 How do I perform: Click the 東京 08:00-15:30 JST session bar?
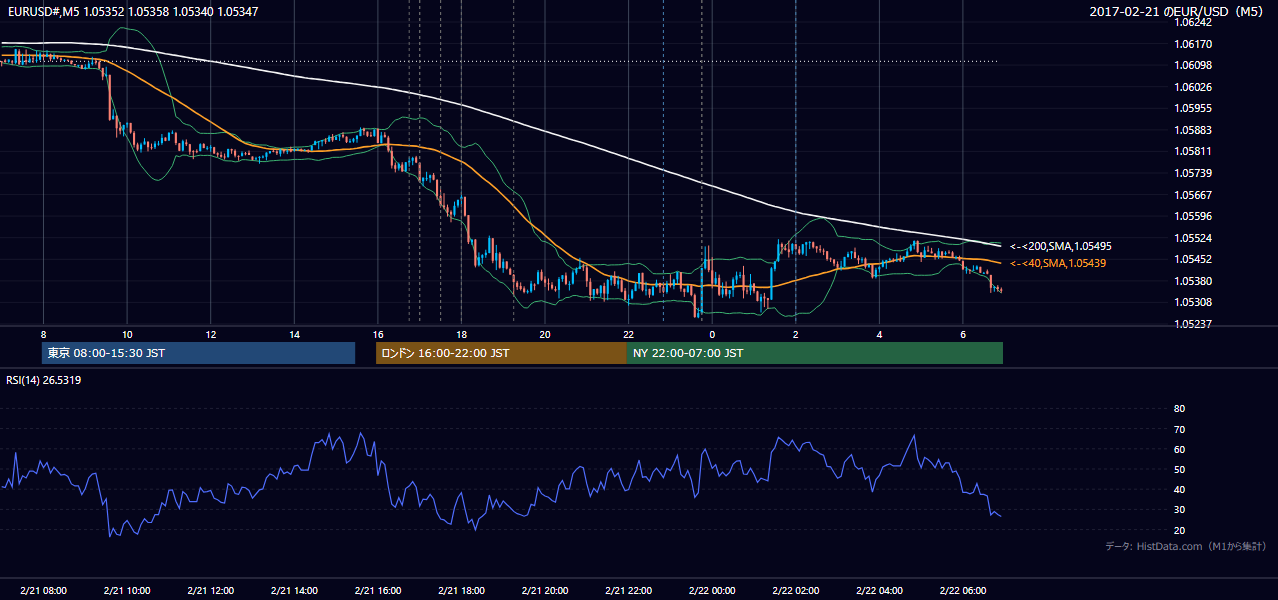[x=199, y=353]
